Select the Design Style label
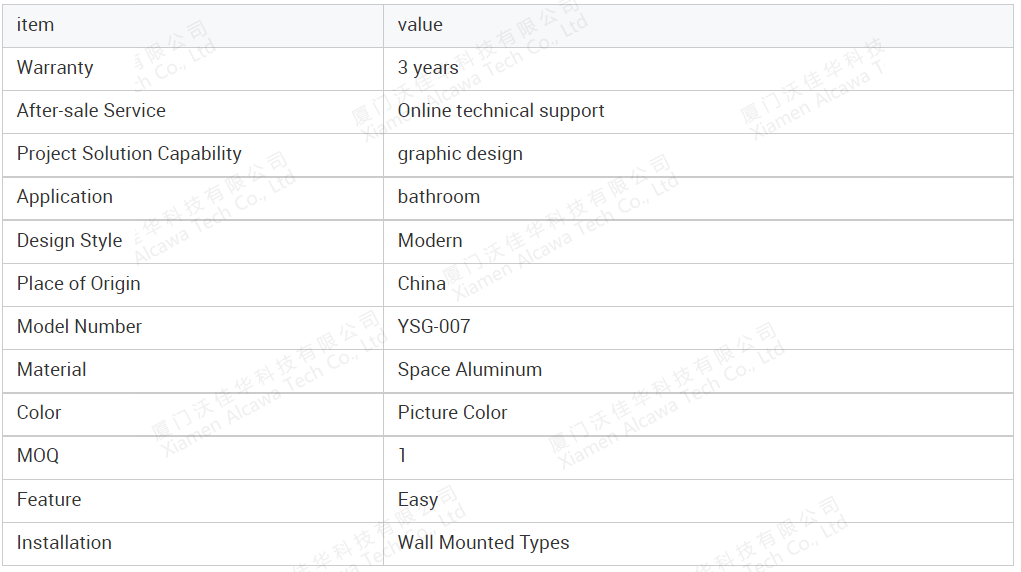Screen dimensions: 1021x572 pos(69,241)
